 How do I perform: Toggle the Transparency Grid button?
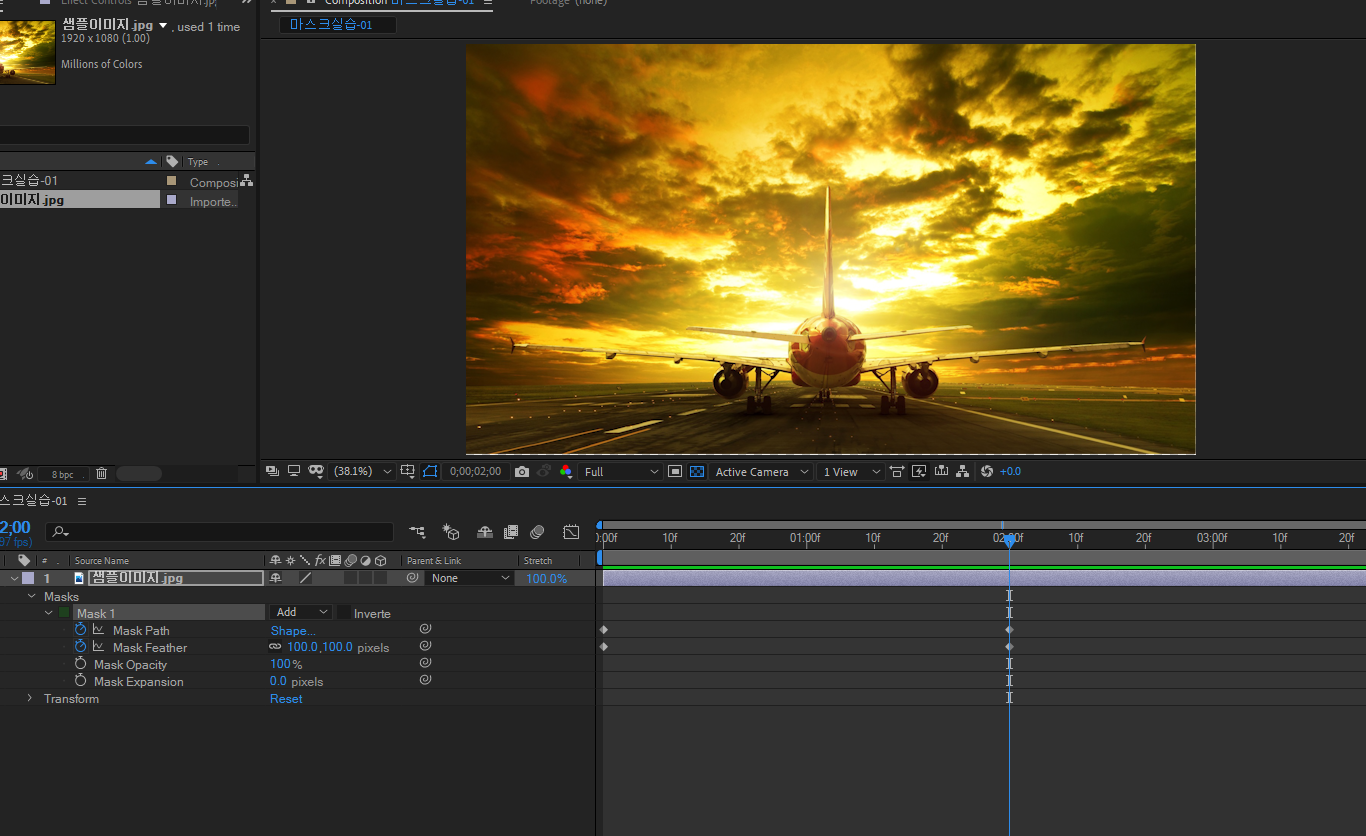pos(697,471)
